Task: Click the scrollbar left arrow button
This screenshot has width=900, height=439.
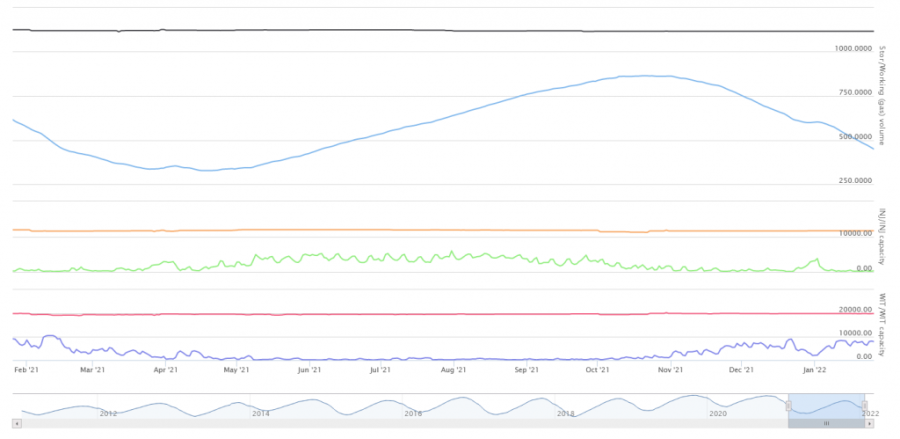Action: [x=15, y=424]
